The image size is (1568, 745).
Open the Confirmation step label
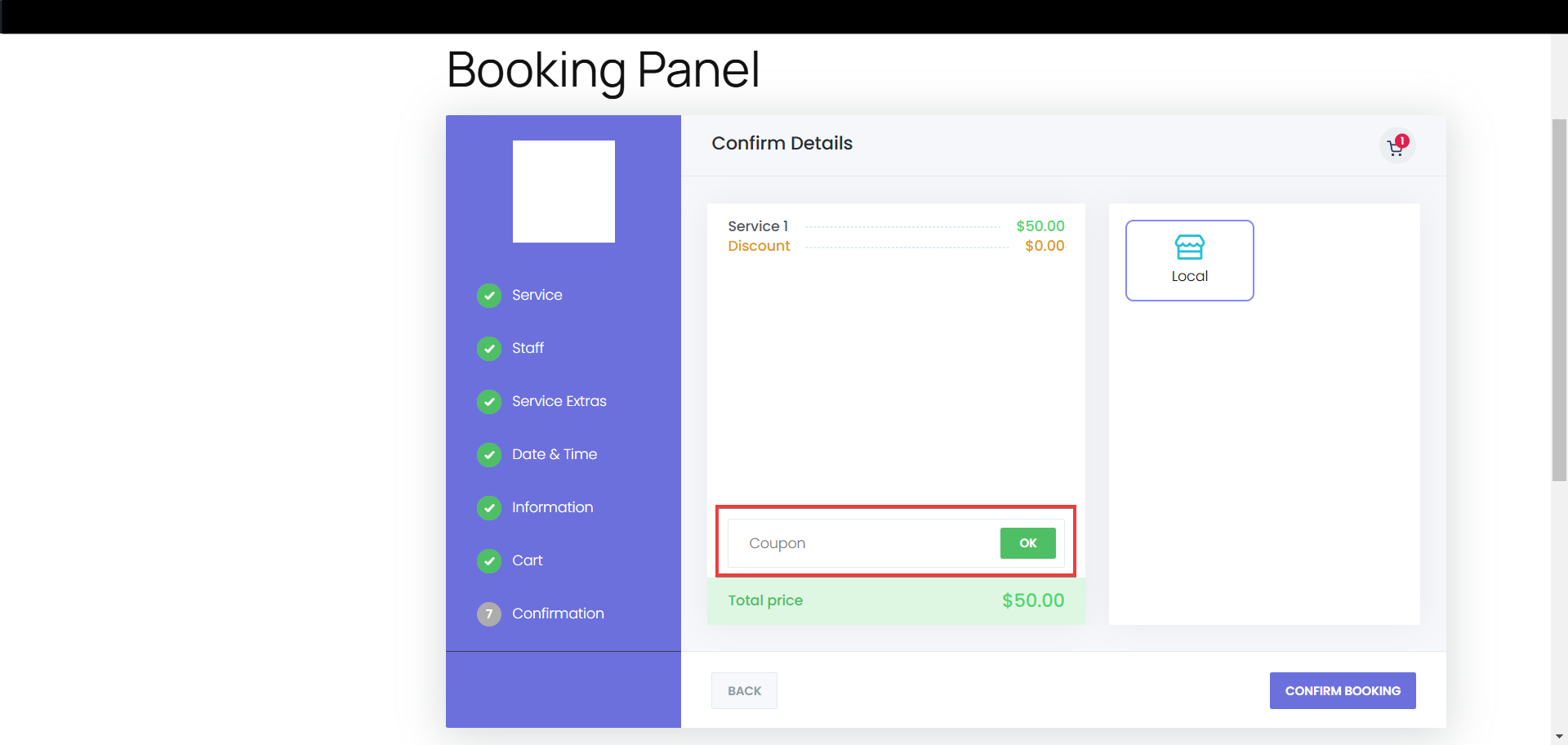coord(558,614)
